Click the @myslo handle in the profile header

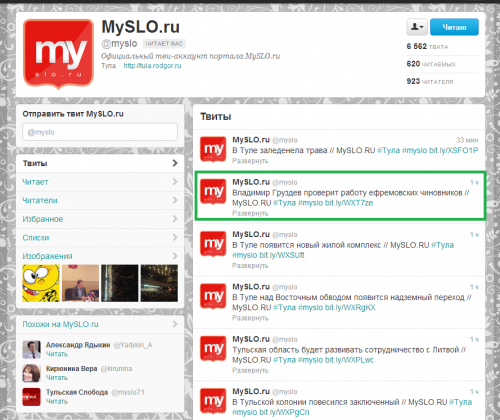click(x=119, y=44)
